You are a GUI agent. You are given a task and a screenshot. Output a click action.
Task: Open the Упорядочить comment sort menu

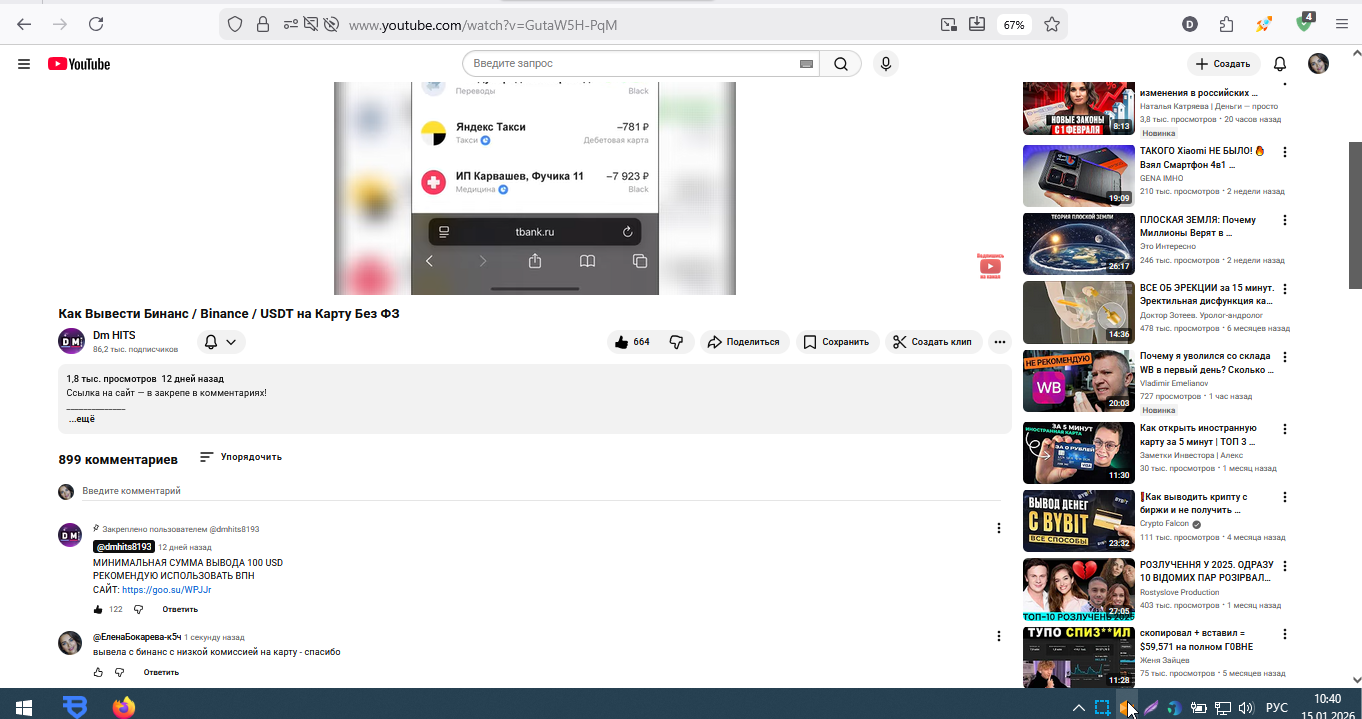click(241, 457)
